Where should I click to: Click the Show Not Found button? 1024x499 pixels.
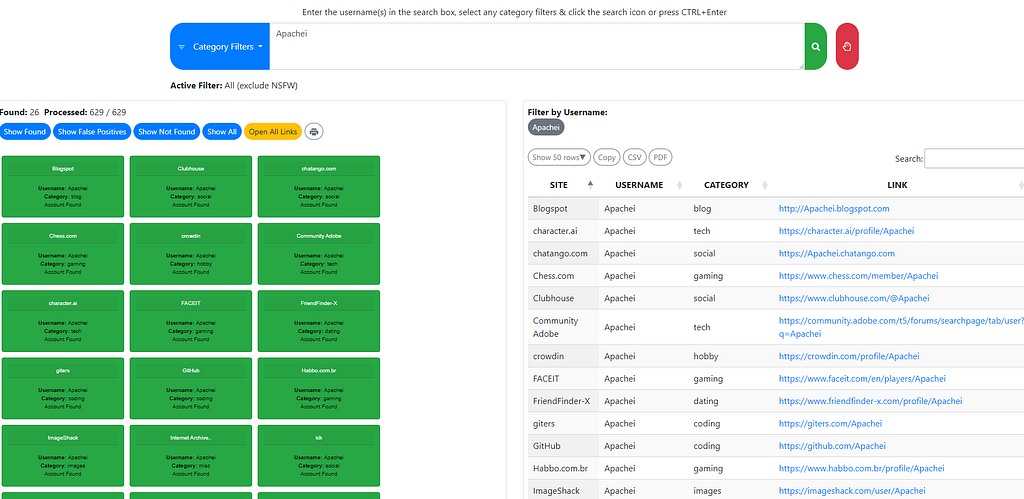click(167, 131)
